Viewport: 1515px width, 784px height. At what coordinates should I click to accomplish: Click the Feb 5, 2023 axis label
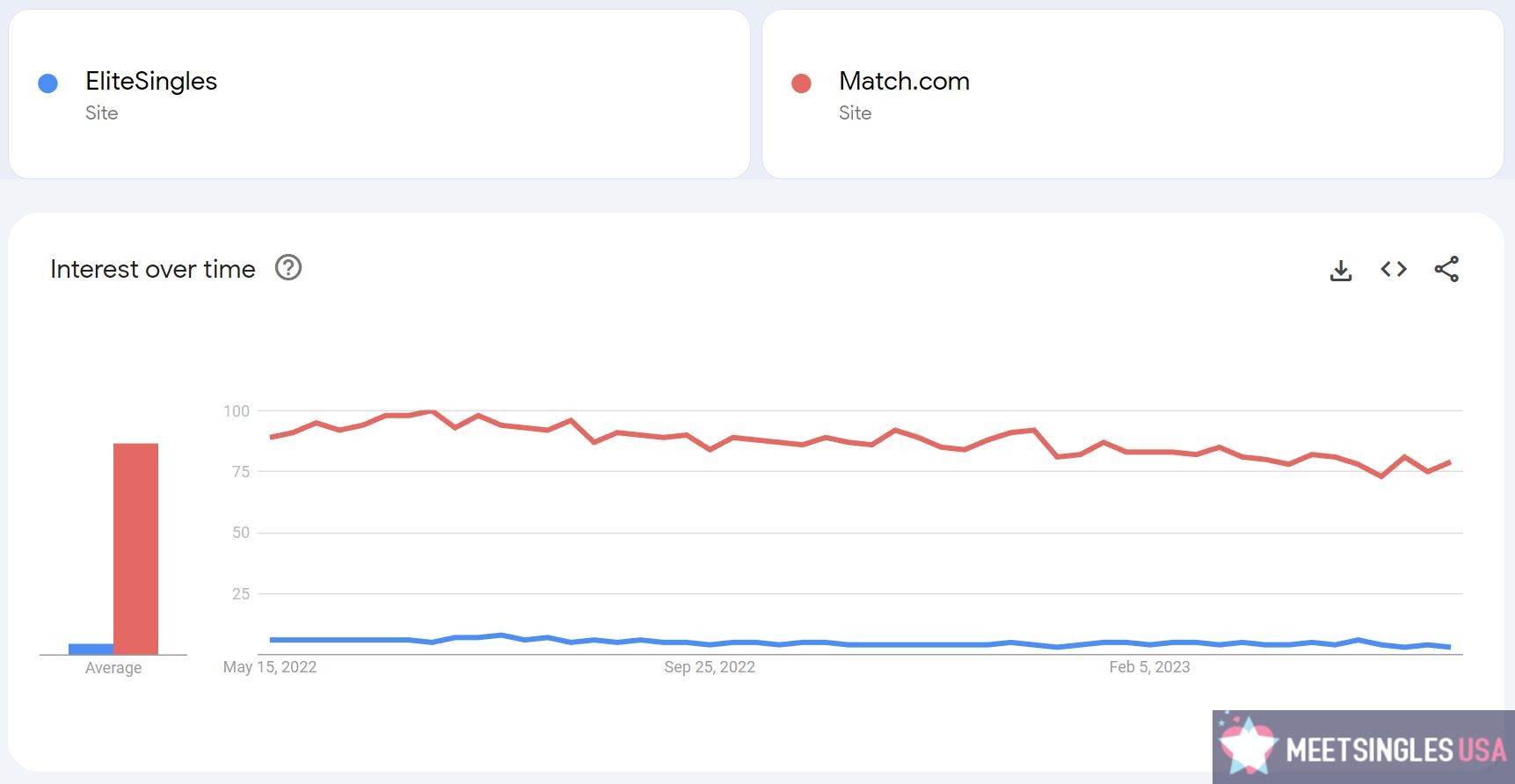1149,667
